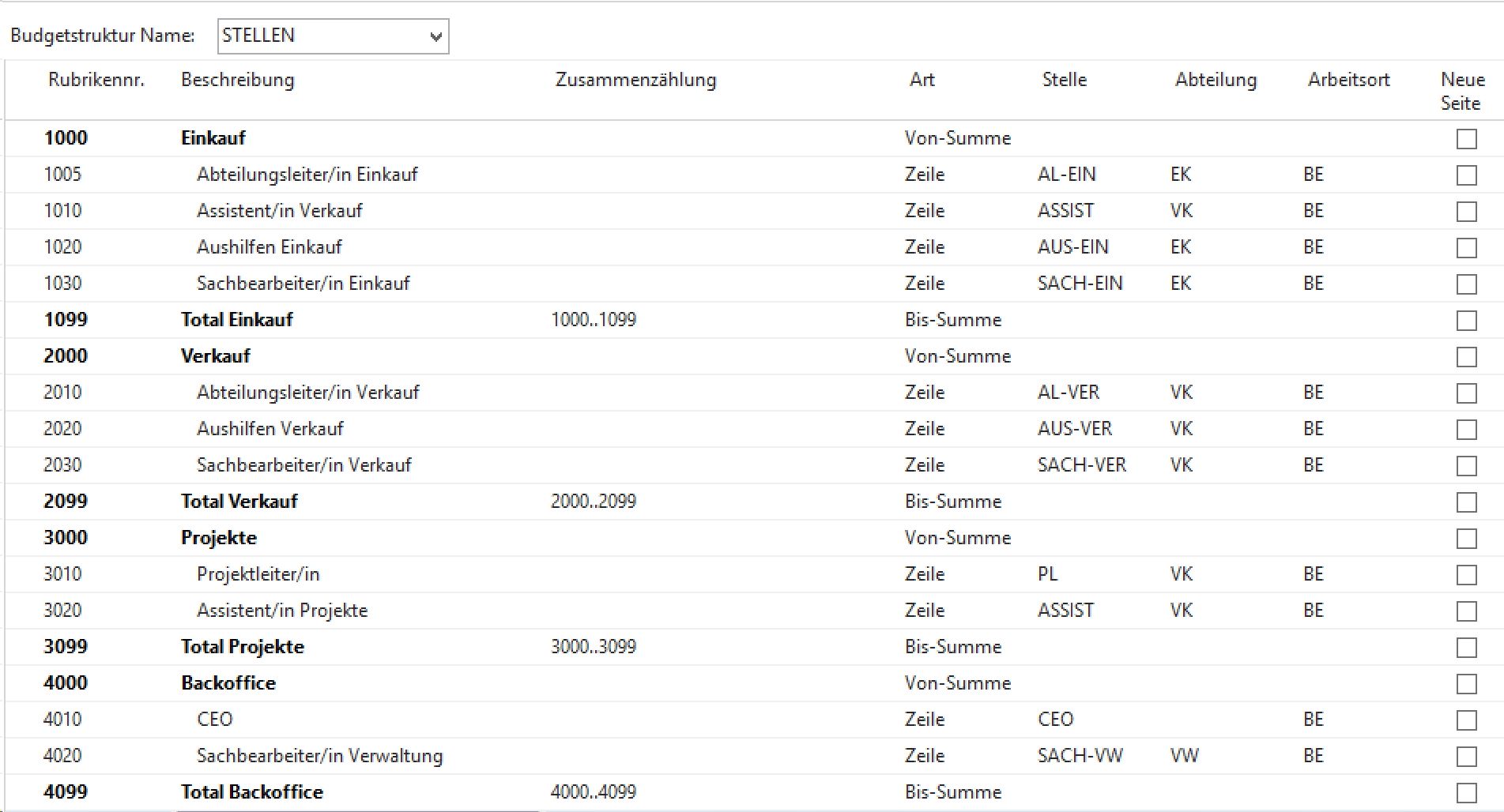
Task: Click the VW Abteilung cell for Verwaltung
Action: 1184,756
